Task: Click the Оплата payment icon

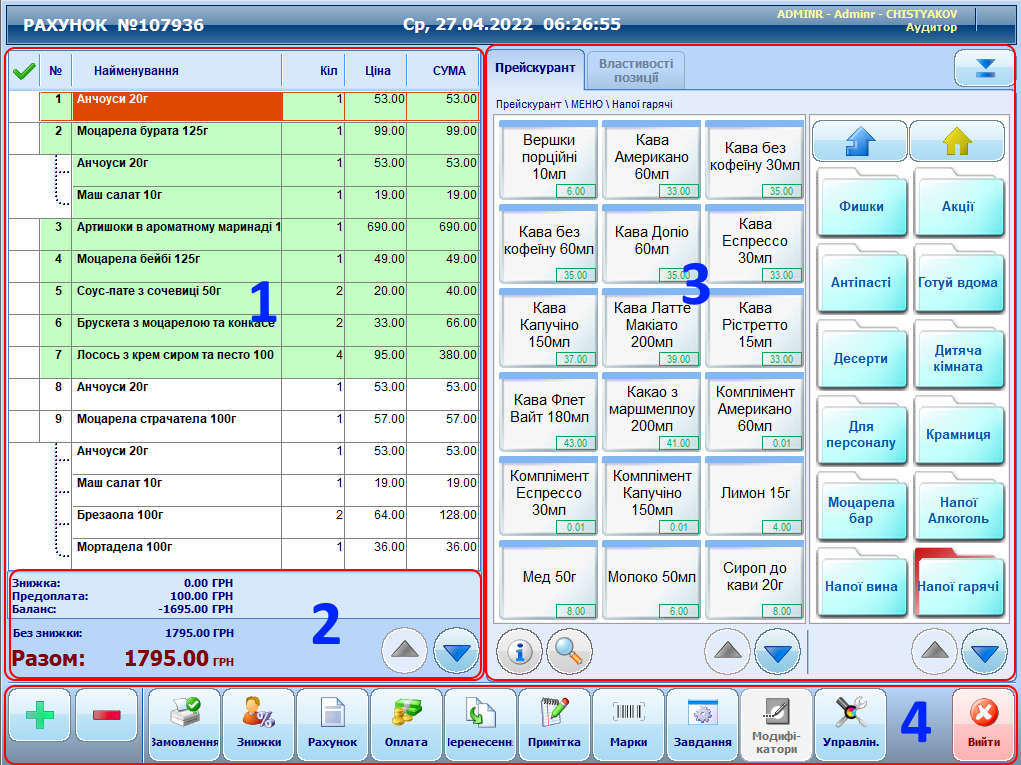Action: pos(406,723)
